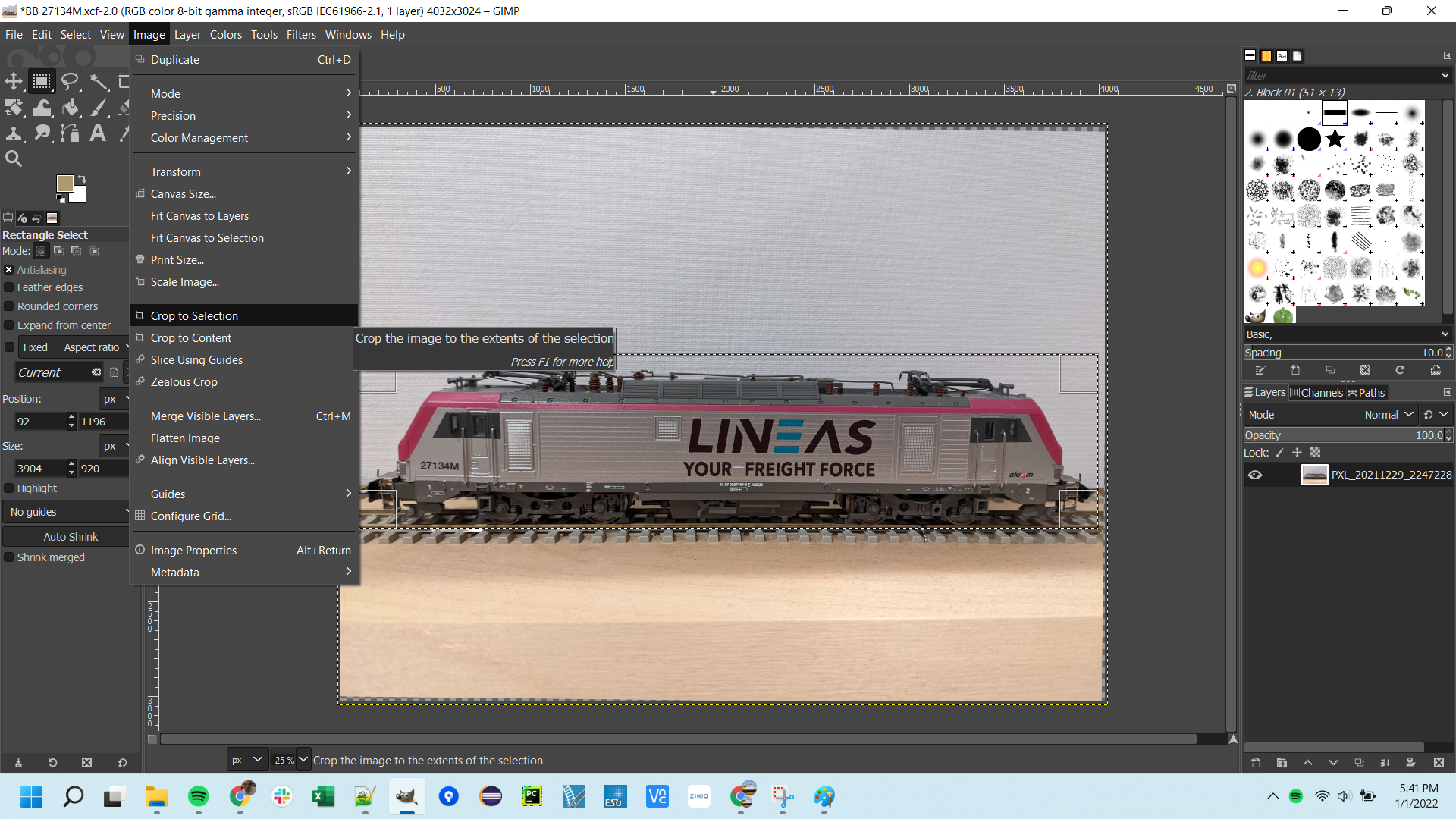Delete layer using bottom-right X icon
Image resolution: width=1456 pixels, height=819 pixels.
(x=1439, y=763)
